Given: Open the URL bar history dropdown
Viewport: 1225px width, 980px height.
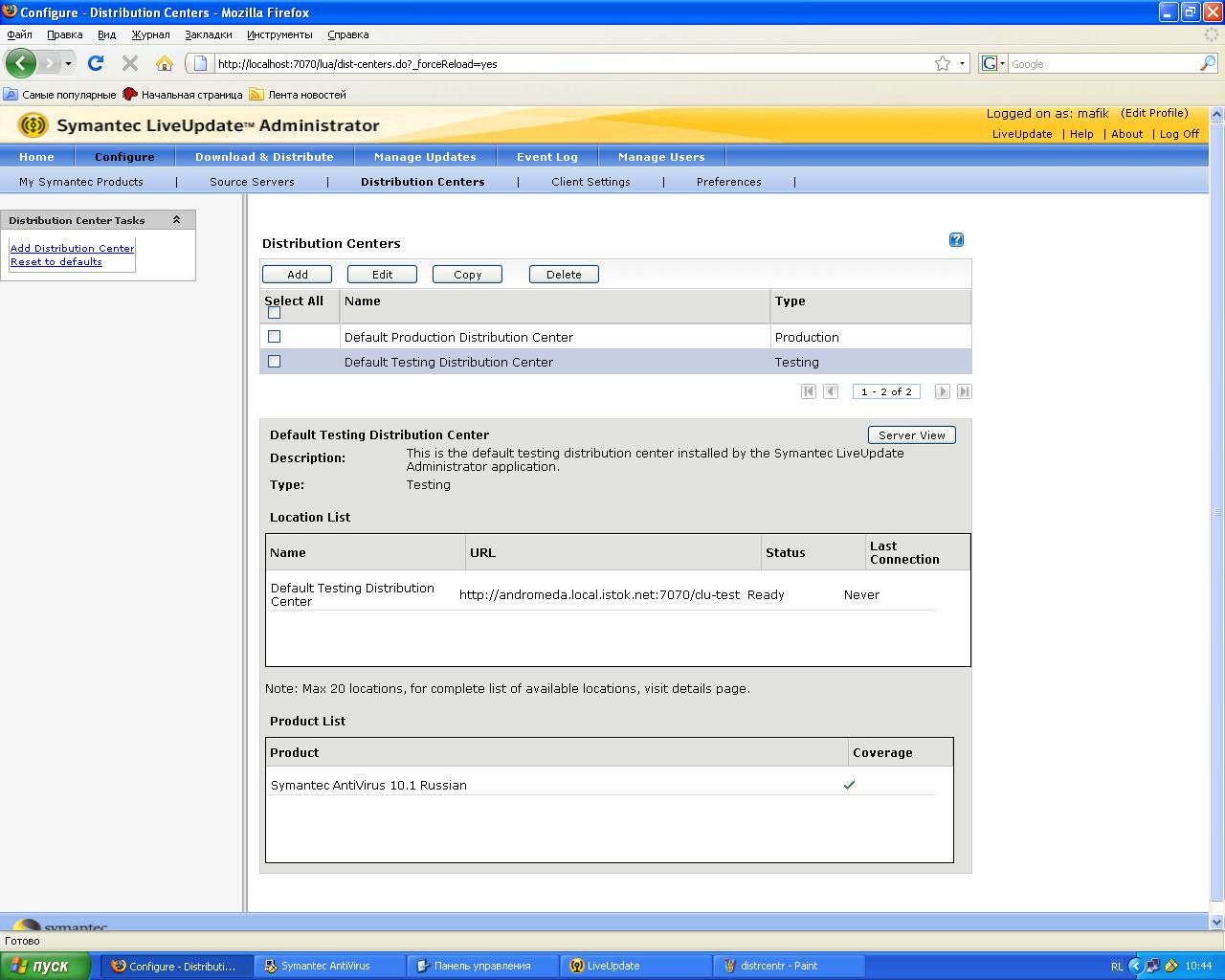Looking at the screenshot, I should [962, 63].
